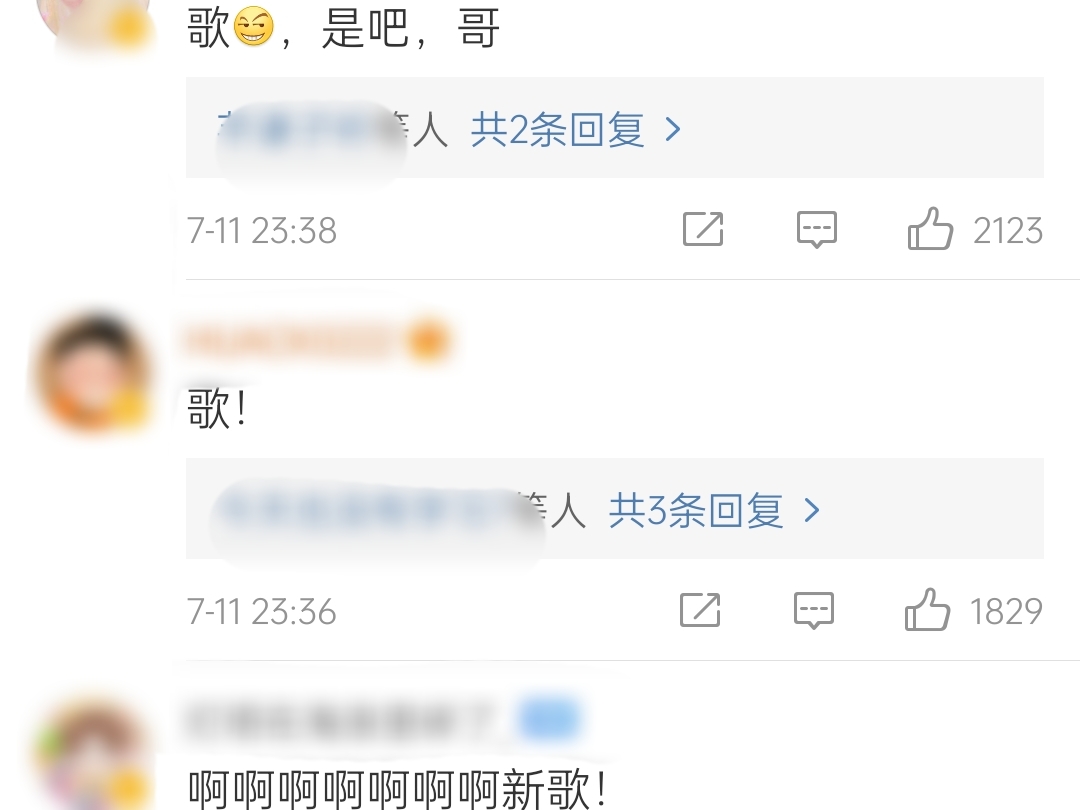Like the comment with 1829 likes
The height and width of the screenshot is (810, 1080).
point(928,610)
